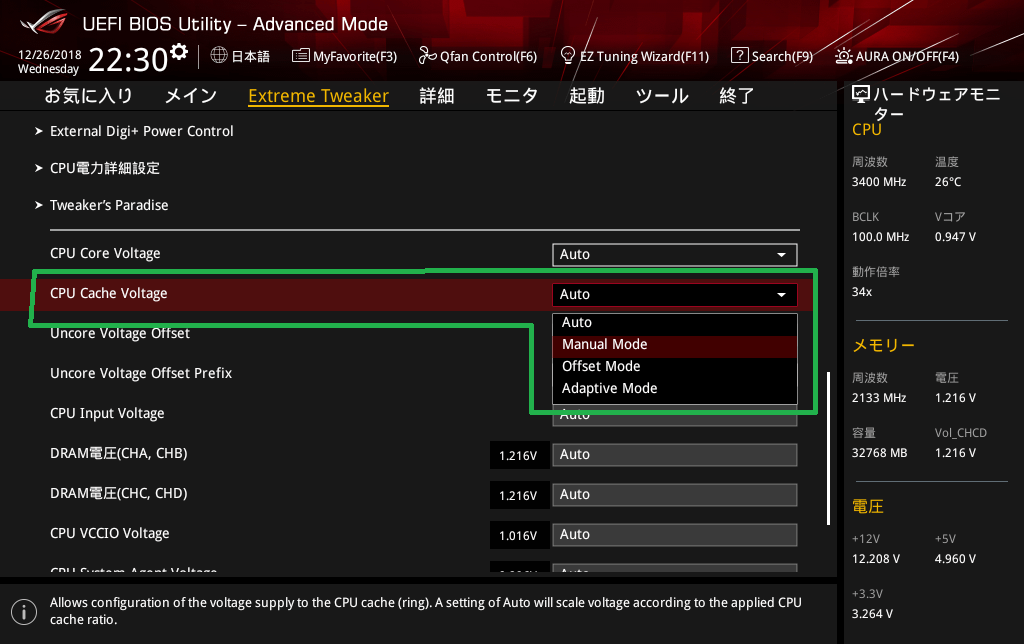
Task: Choose Adaptive Mode option
Action: 675,389
